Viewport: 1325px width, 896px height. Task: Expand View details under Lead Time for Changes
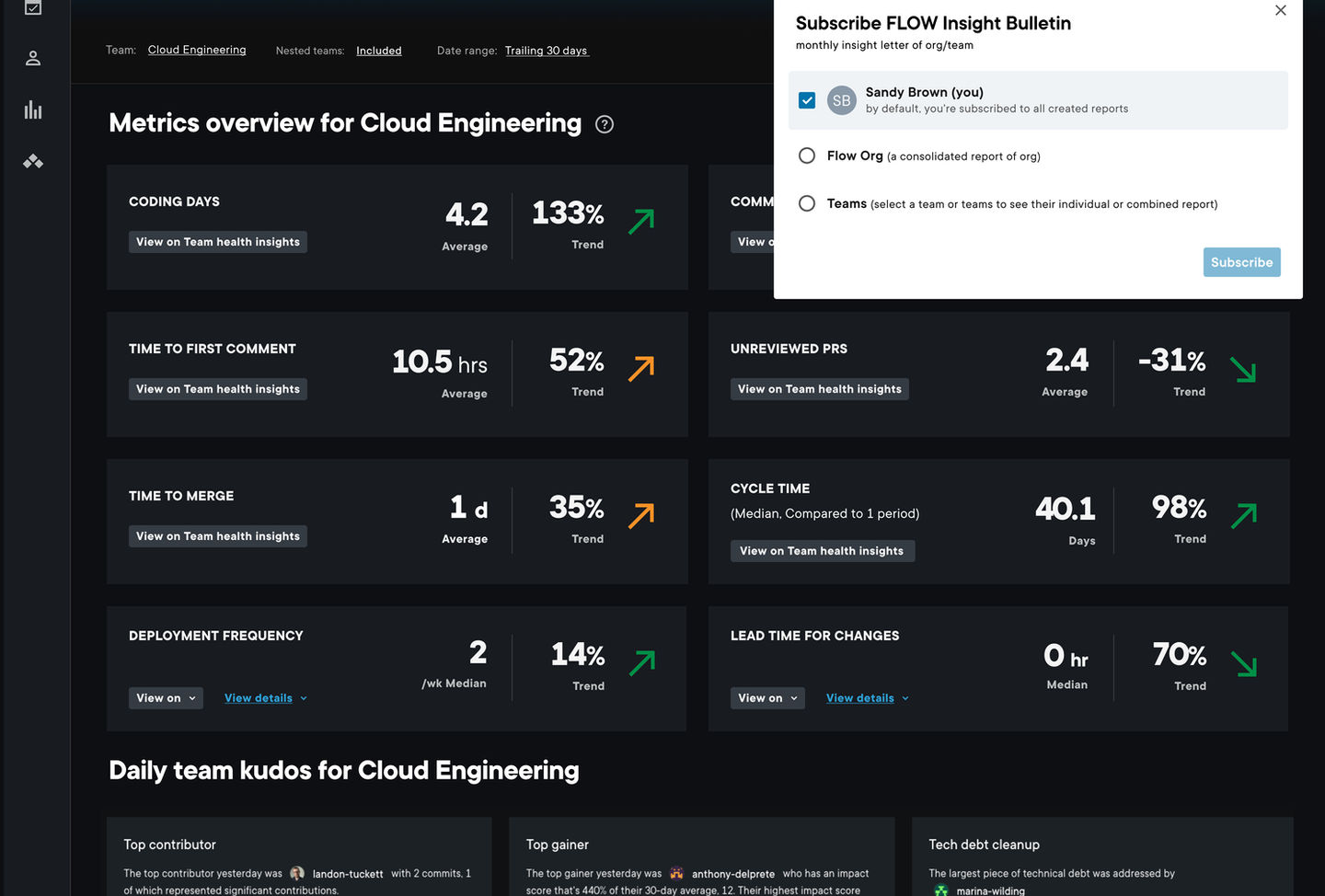click(x=868, y=698)
